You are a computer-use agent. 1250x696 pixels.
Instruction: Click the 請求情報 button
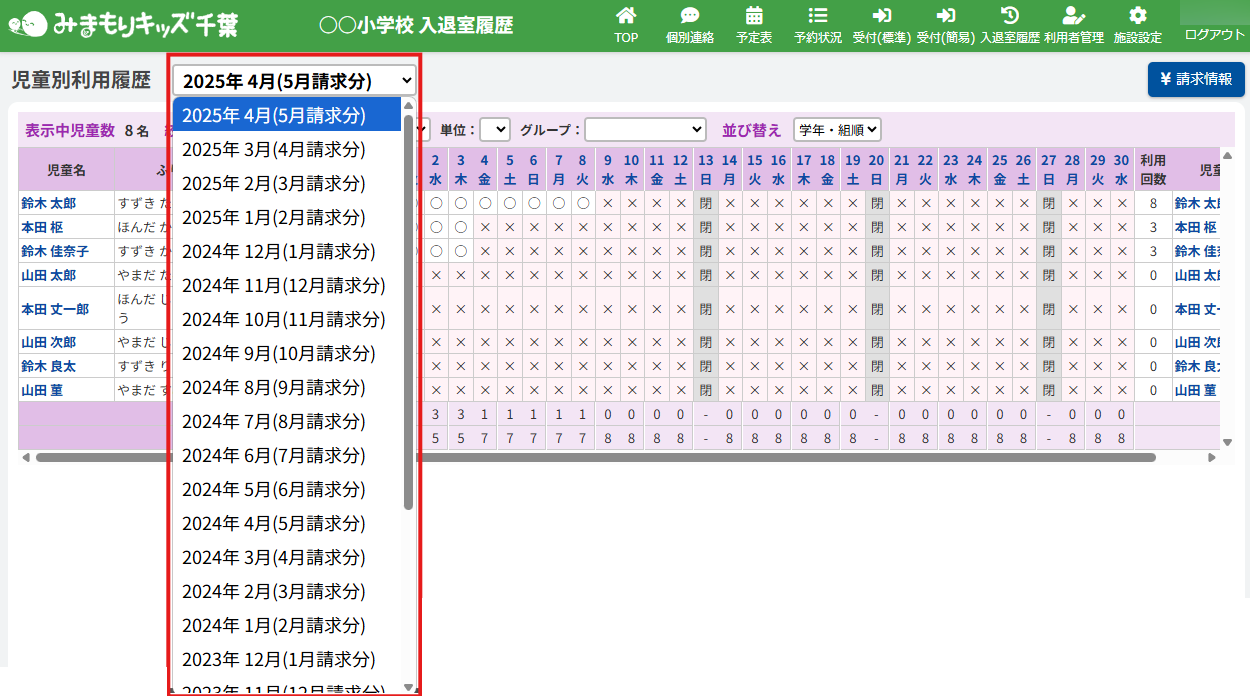click(1196, 79)
